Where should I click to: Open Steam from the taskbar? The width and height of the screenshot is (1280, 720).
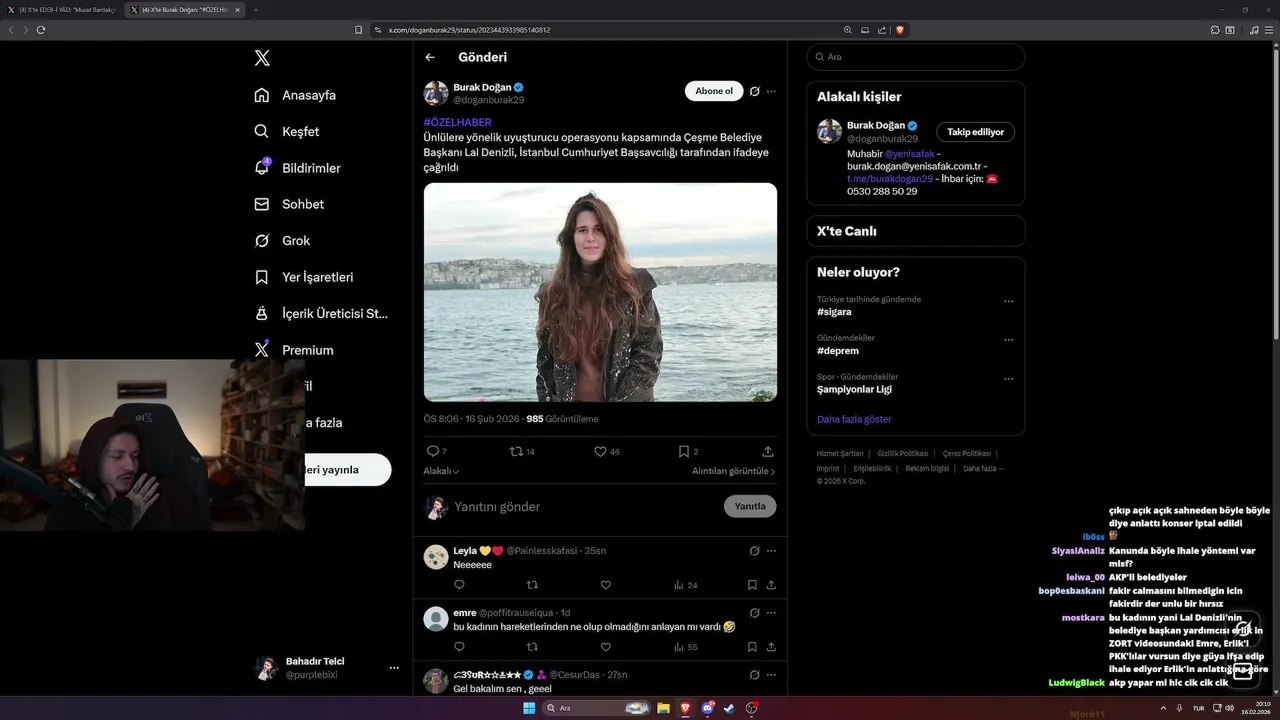[x=730, y=708]
